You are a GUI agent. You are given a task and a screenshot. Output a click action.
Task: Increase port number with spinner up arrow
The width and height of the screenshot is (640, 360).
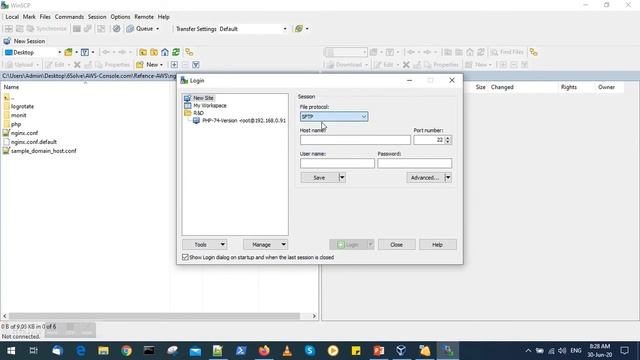(448, 138)
